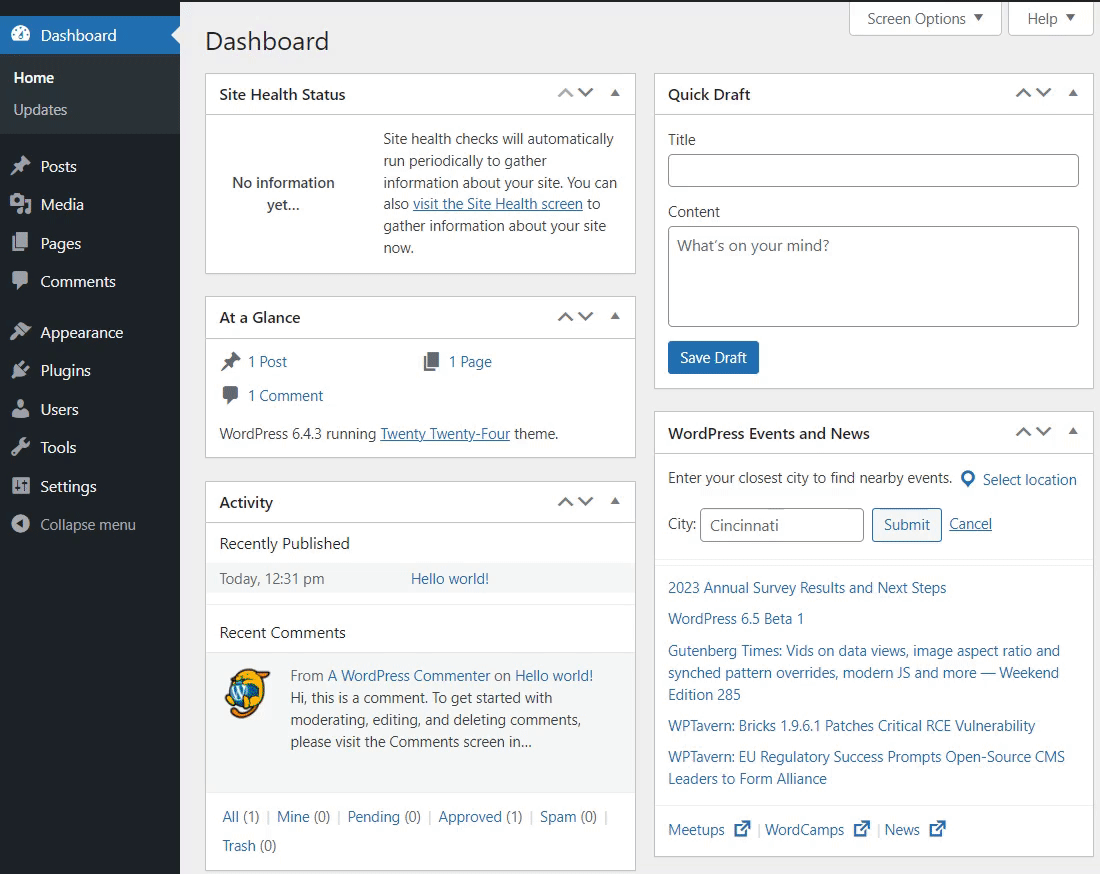
Task: Click the pushpin icon beside 1 Post
Action: [x=230, y=361]
